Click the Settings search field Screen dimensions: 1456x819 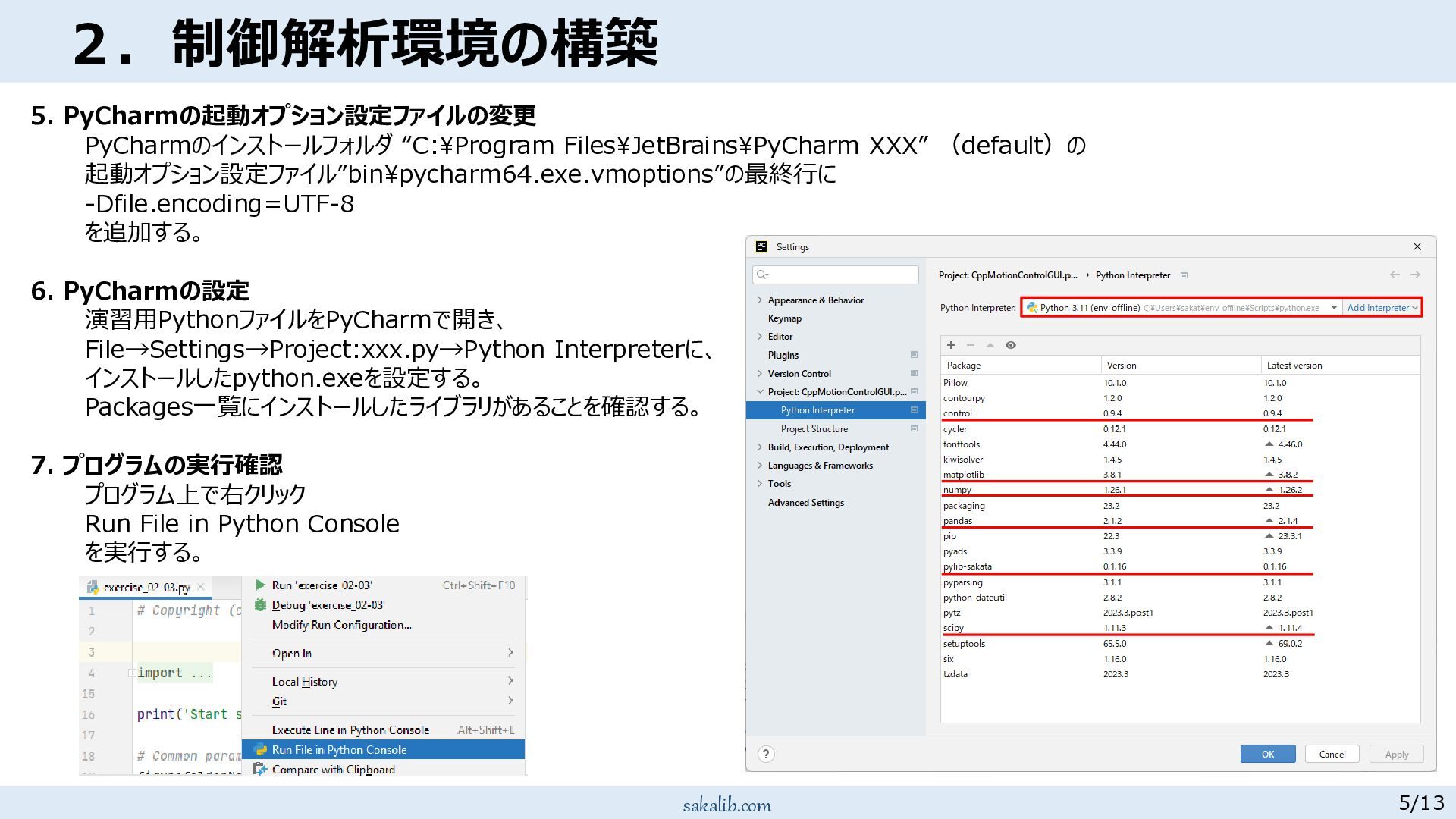click(840, 275)
